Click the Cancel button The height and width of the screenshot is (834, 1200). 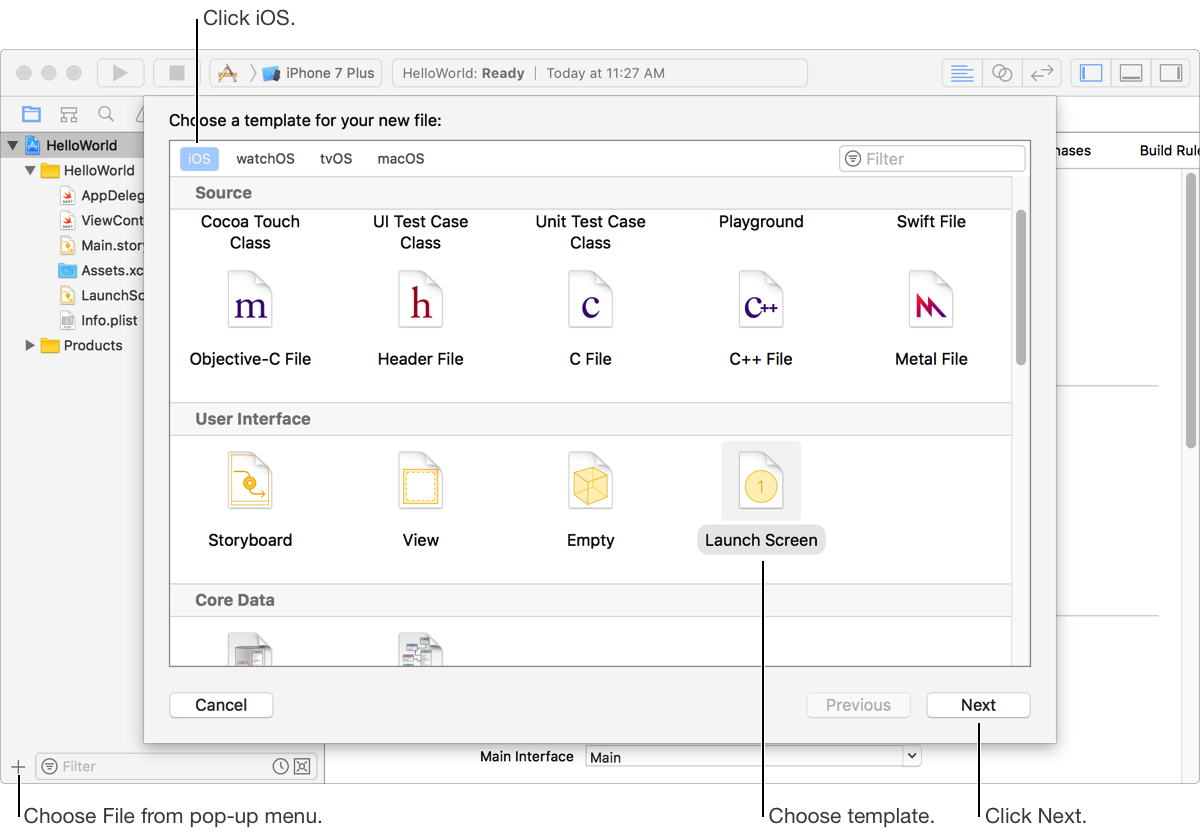[221, 705]
